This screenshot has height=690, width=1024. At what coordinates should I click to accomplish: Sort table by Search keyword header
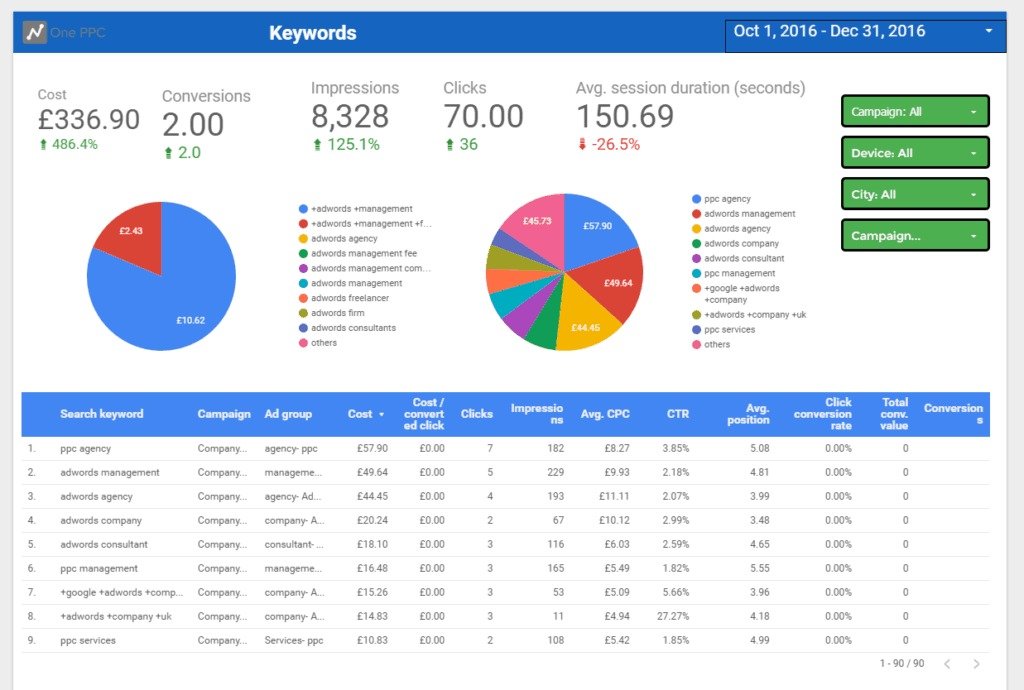point(101,414)
